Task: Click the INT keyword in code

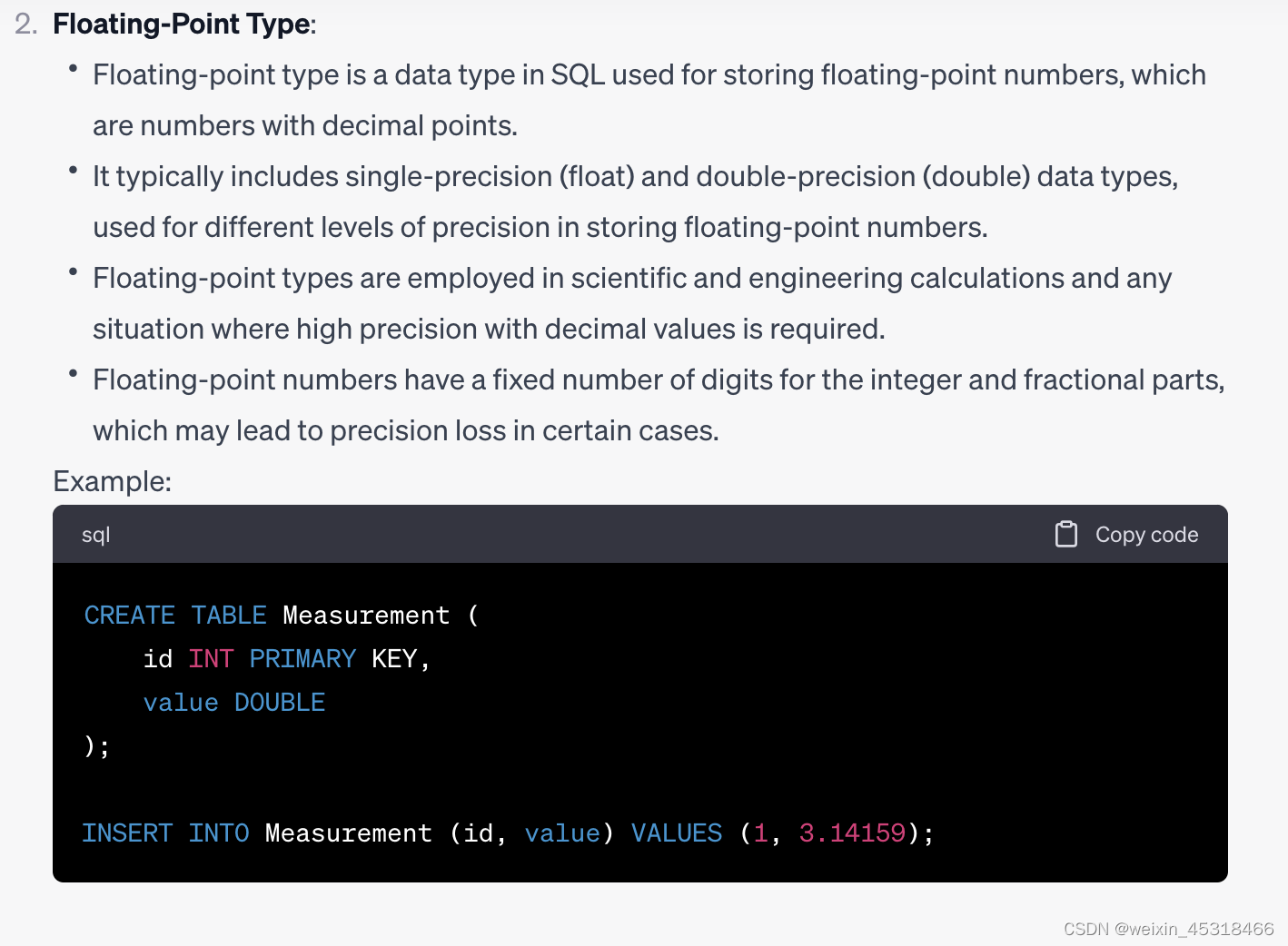Action: (x=211, y=658)
